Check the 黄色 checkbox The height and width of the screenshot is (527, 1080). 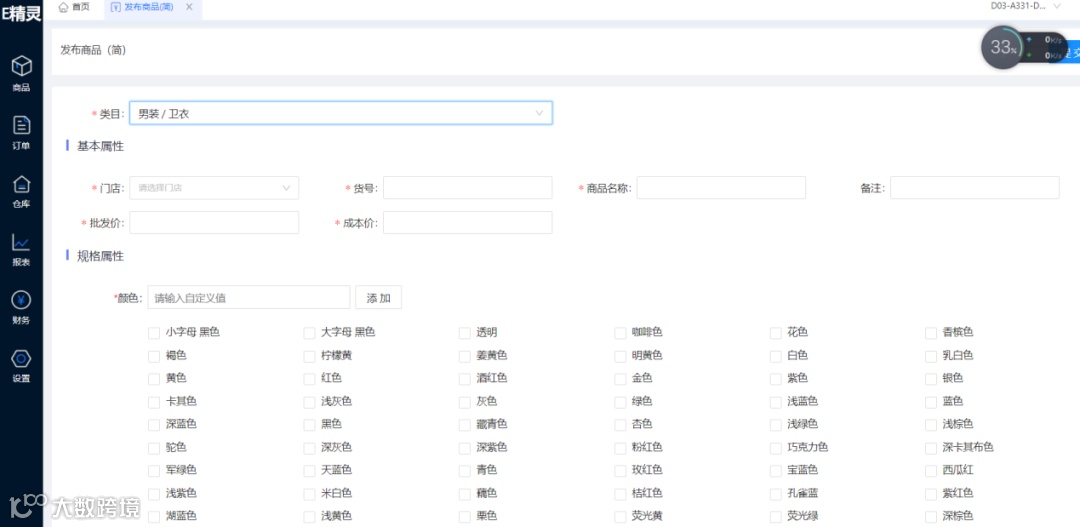pyautogui.click(x=154, y=378)
